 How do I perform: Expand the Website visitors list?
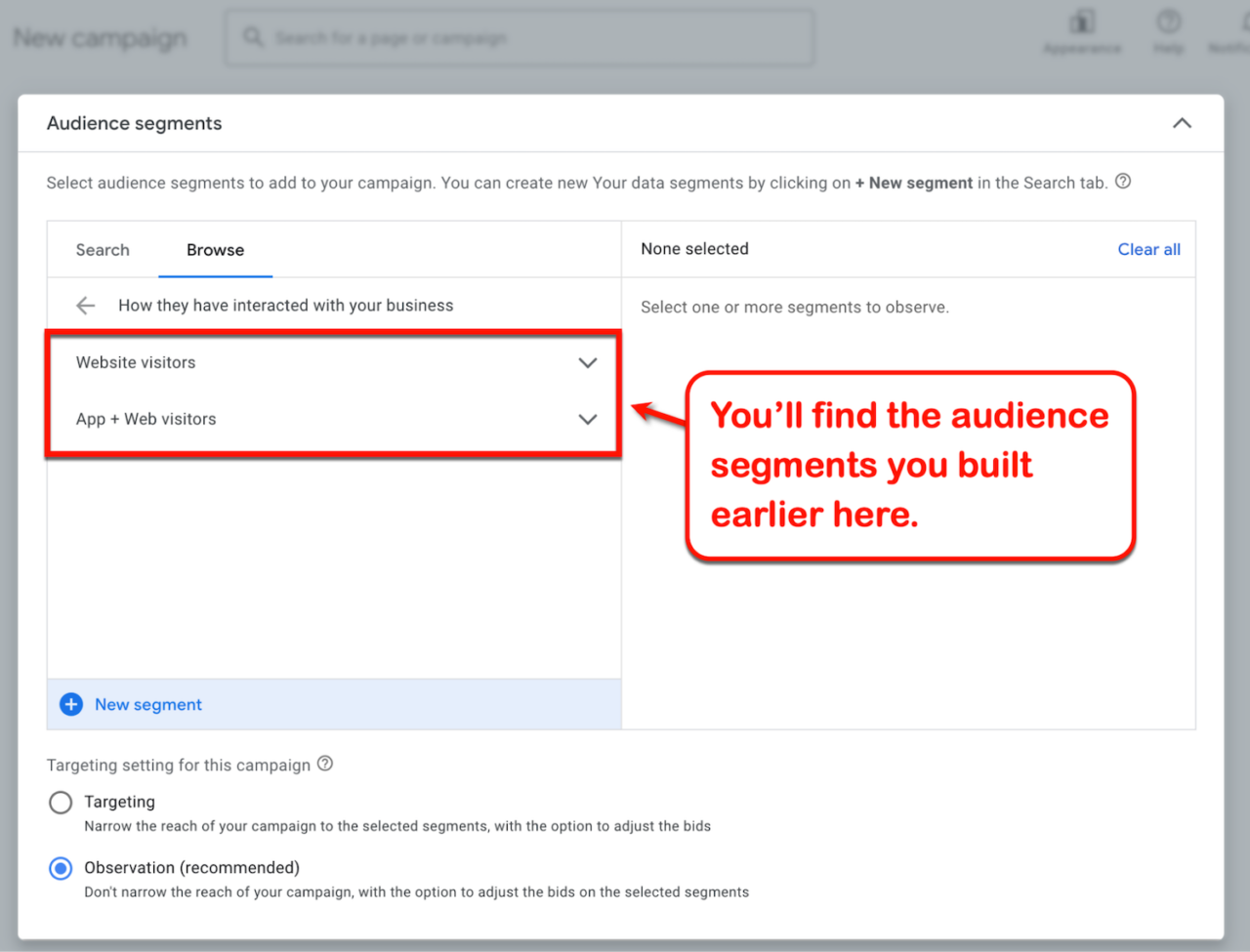(587, 362)
